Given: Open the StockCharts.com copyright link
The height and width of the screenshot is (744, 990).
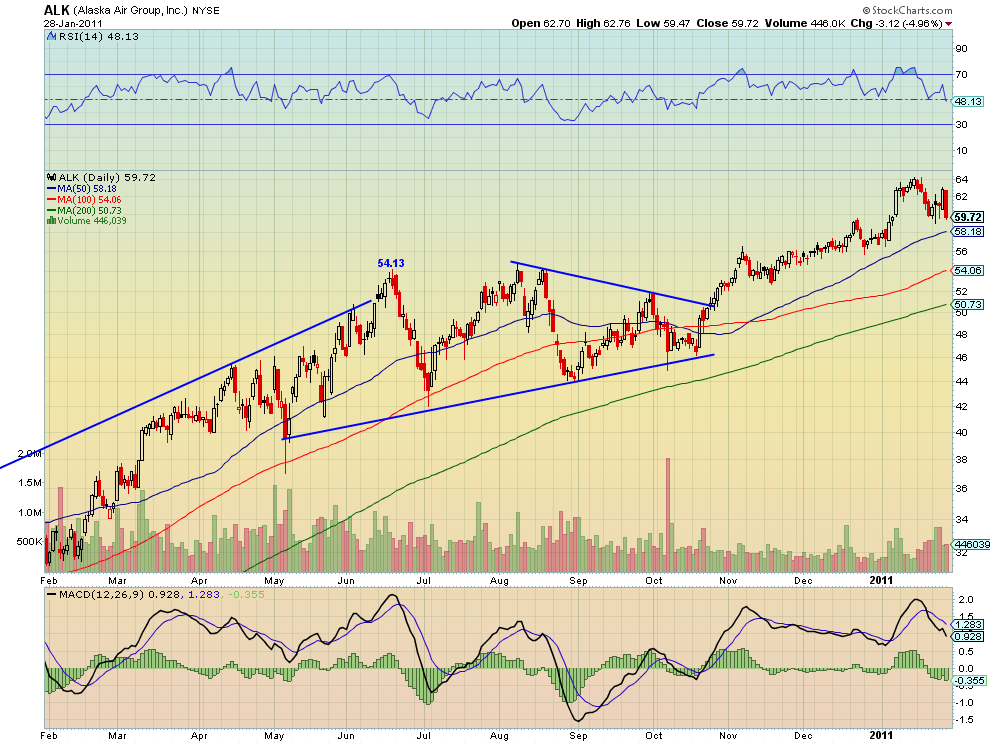Looking at the screenshot, I should click(907, 10).
